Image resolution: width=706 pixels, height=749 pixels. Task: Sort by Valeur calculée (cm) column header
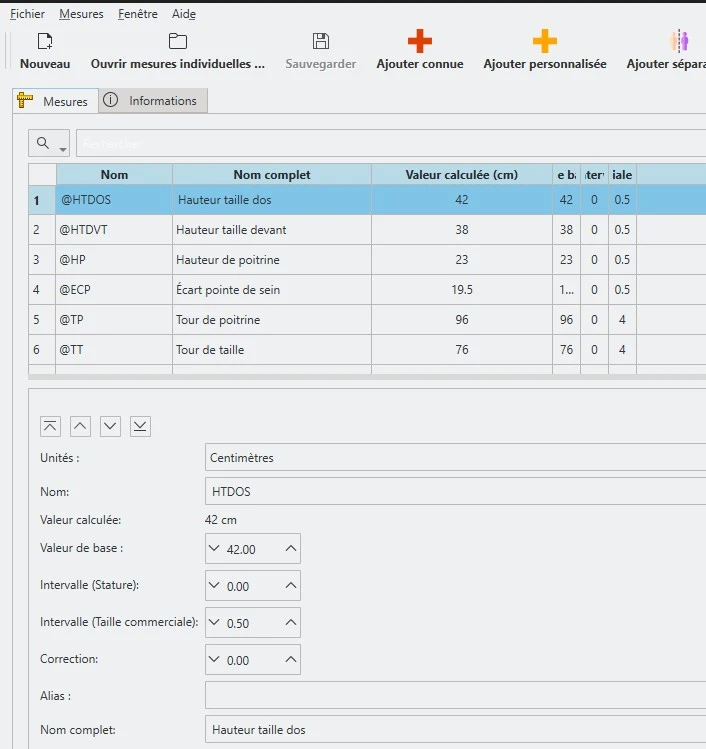tap(461, 175)
